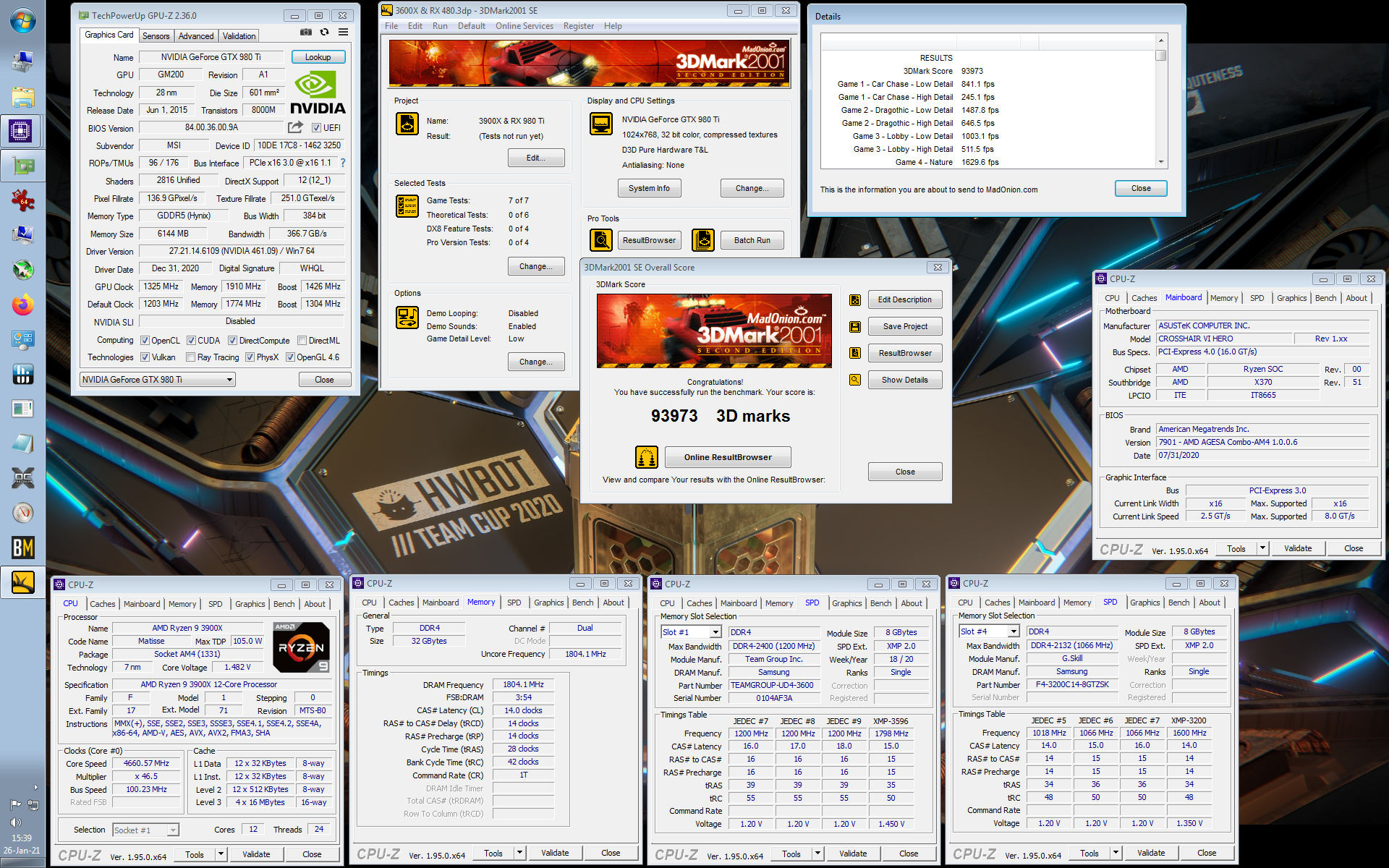The width and height of the screenshot is (1389, 868).
Task: Toggle the Vulkan checkbox
Action: pyautogui.click(x=145, y=357)
